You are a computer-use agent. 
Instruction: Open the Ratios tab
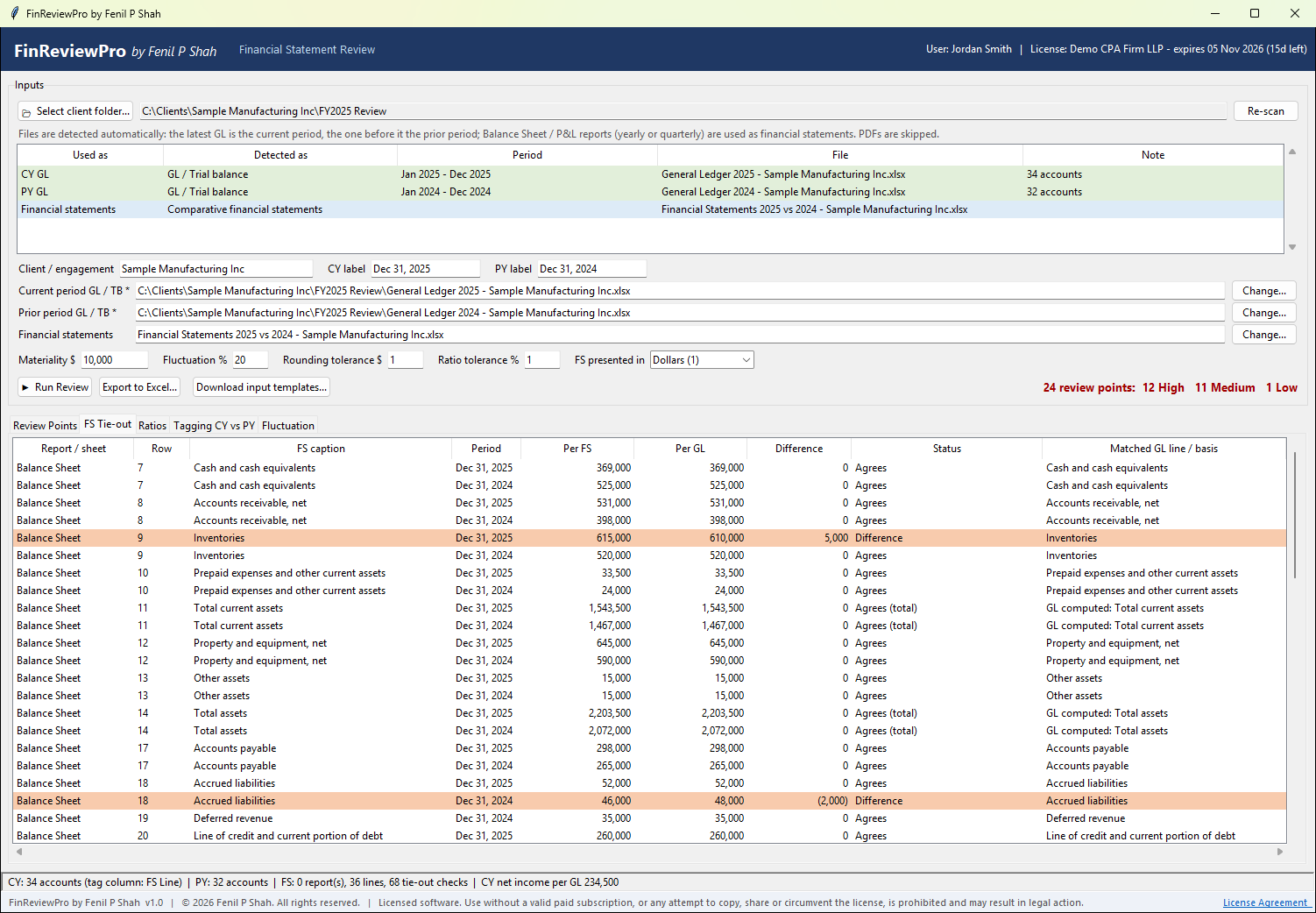coord(152,426)
